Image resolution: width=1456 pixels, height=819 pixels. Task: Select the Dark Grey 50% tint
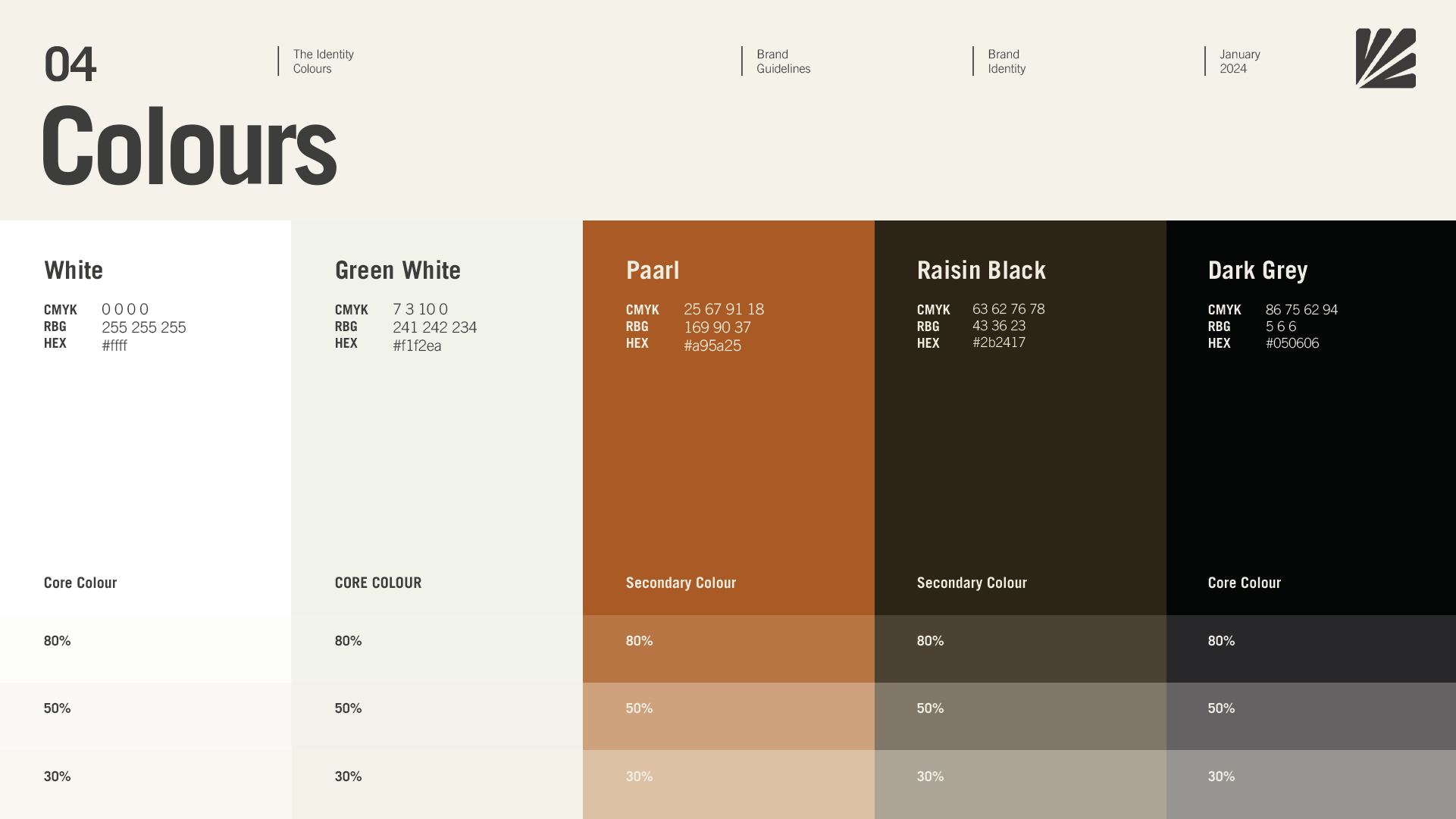[x=1310, y=716]
